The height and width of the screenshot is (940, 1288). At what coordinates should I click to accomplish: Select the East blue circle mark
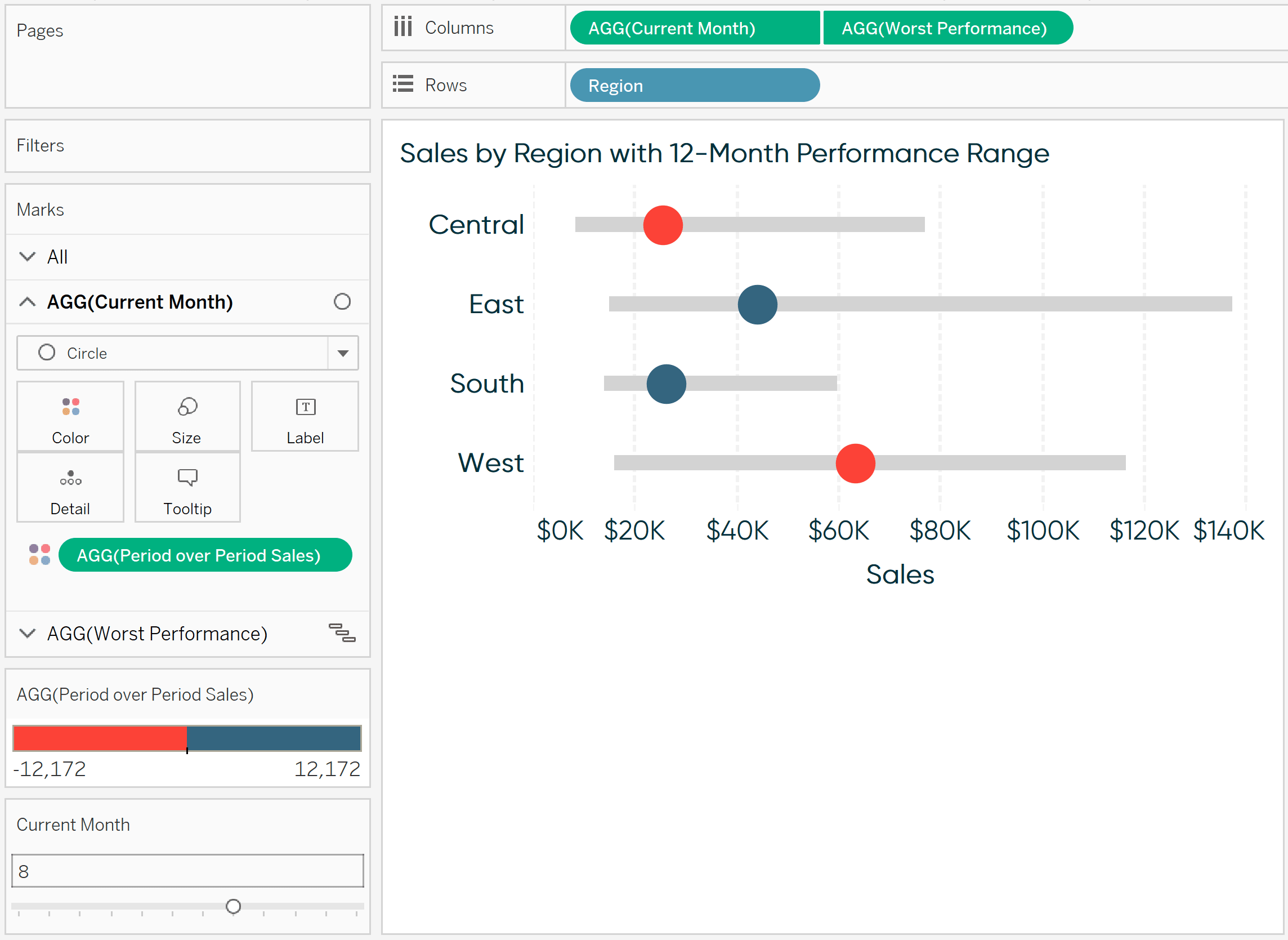[758, 305]
